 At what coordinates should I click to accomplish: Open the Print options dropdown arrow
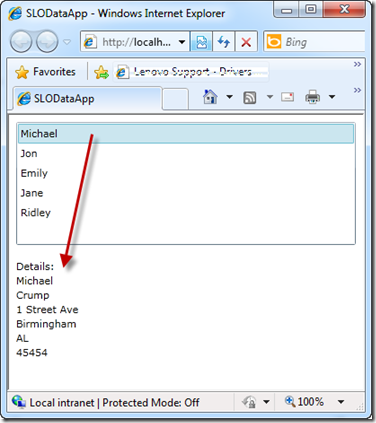pos(332,97)
